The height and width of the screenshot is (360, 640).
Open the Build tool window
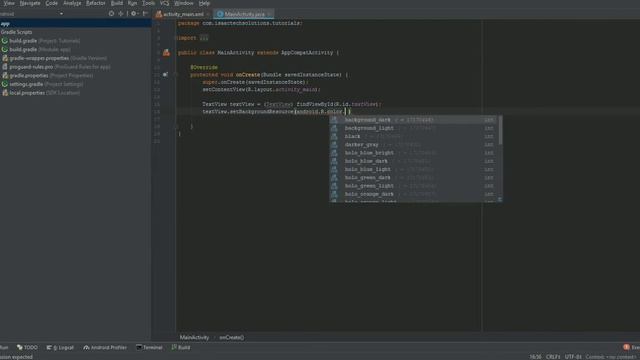click(180, 348)
